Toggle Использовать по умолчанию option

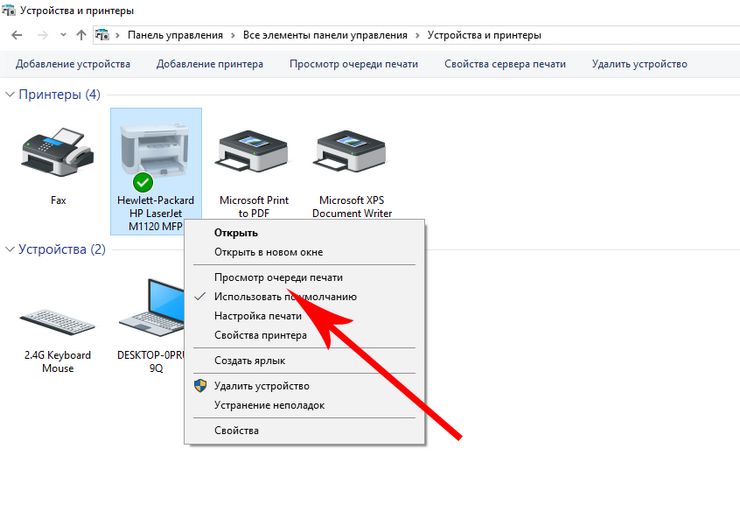coord(304,296)
